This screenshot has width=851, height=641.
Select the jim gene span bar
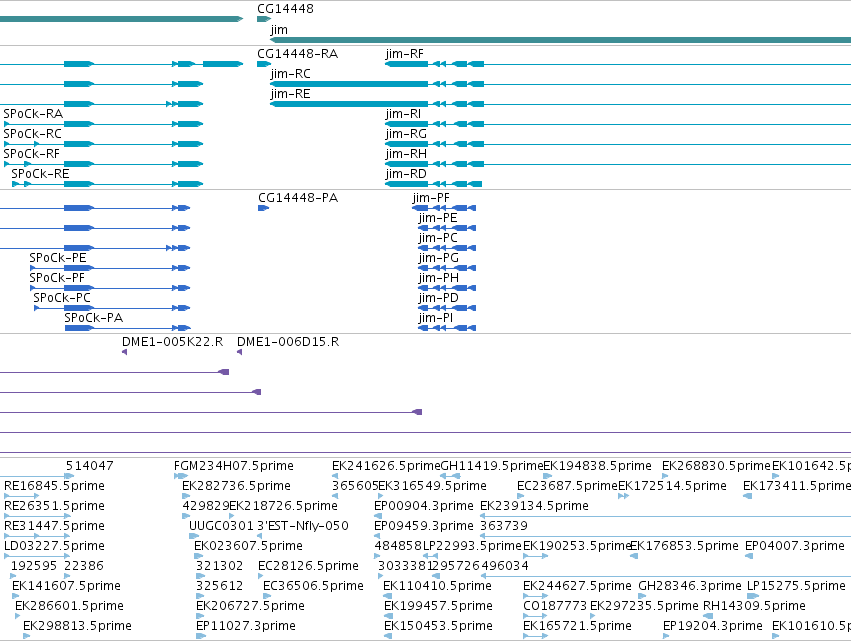tap(560, 40)
